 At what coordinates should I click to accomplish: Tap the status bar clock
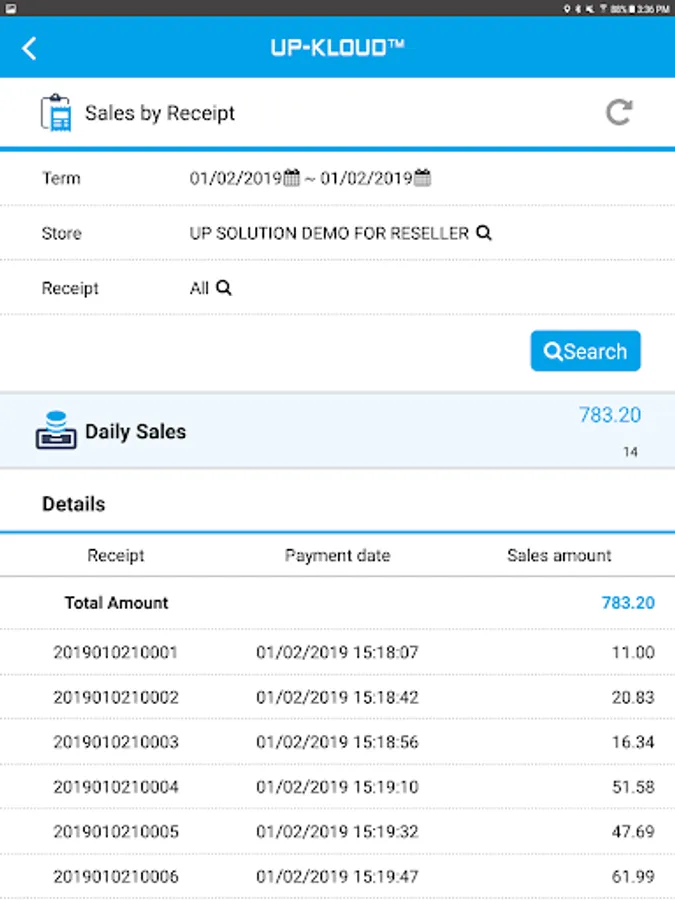pos(653,9)
